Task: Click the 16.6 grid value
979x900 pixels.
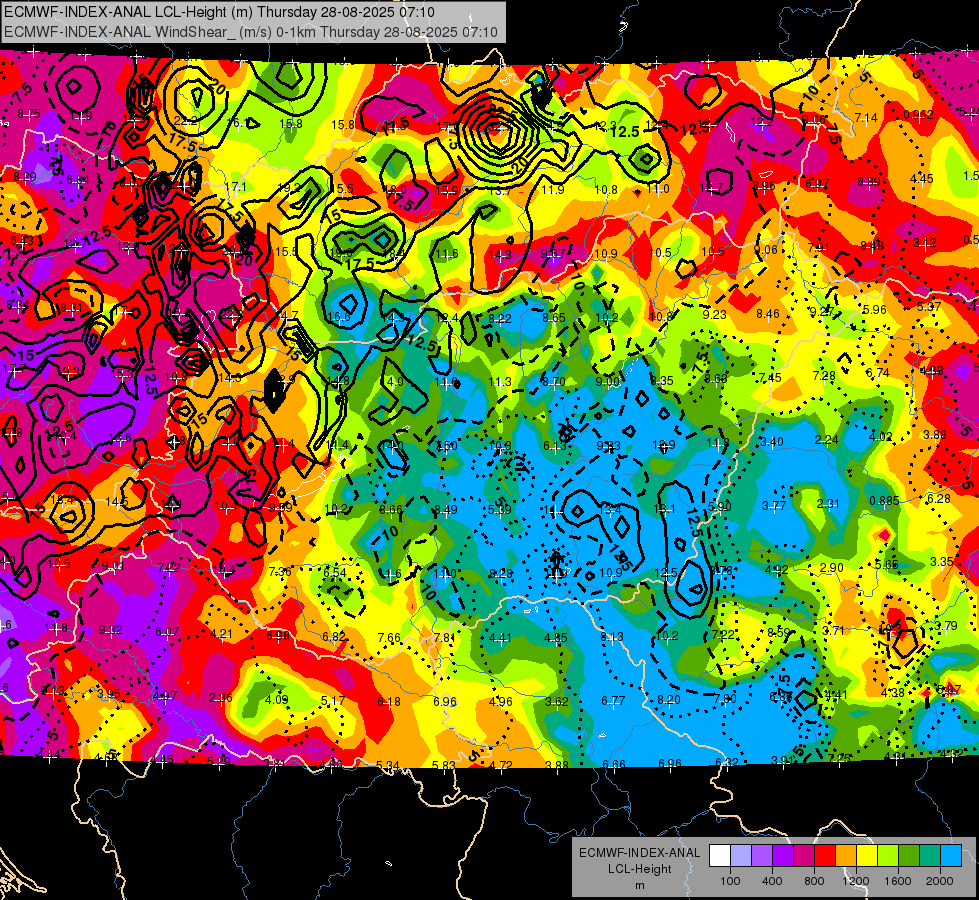Action: [338, 317]
